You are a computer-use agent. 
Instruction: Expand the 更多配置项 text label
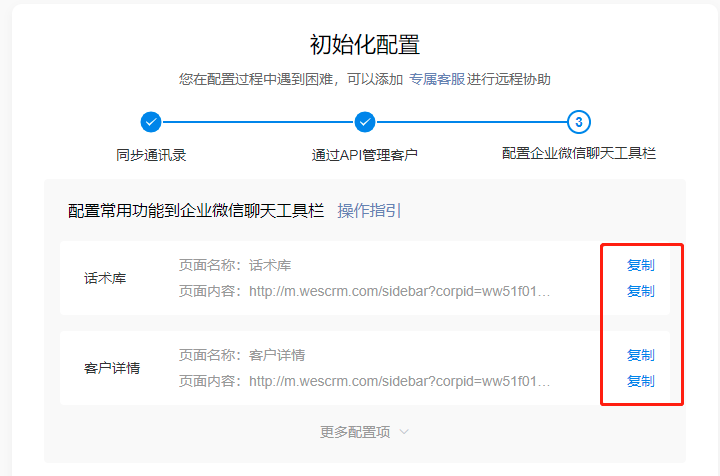pyautogui.click(x=355, y=432)
